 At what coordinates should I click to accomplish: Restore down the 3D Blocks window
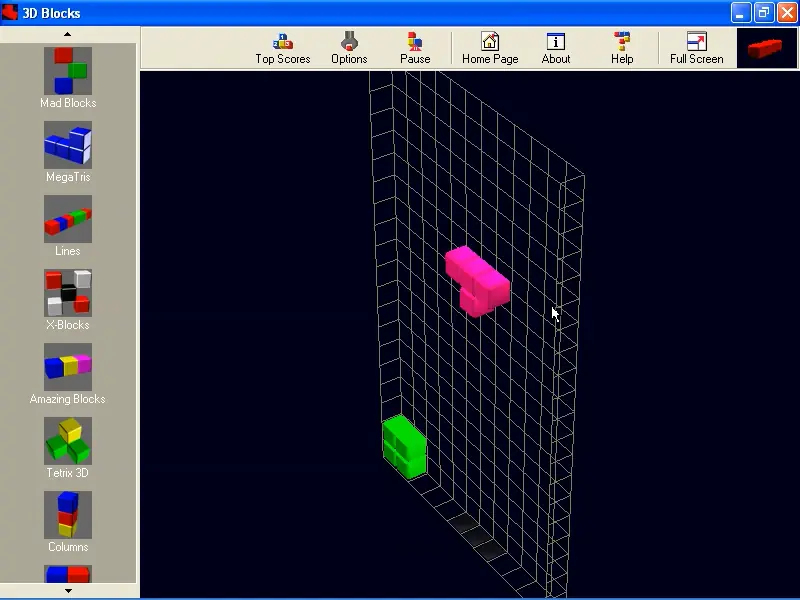click(764, 13)
